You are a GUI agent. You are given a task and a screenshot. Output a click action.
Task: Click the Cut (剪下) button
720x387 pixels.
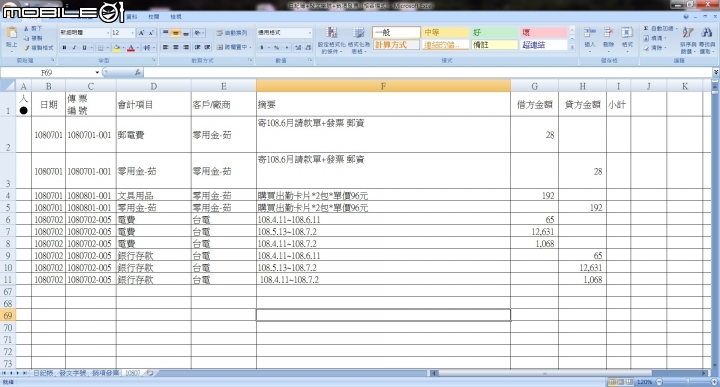[33, 29]
